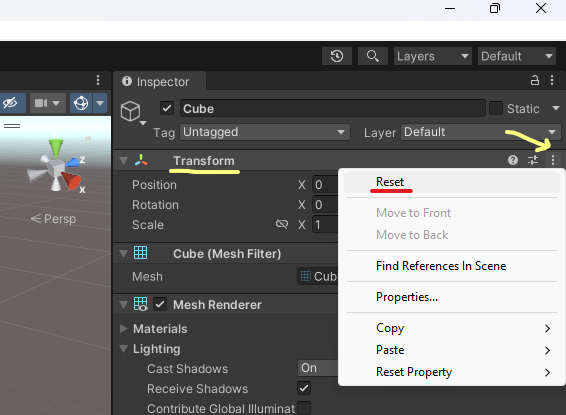Click the Transform component icon
Screen dimensions: 566x415
pos(141,160)
